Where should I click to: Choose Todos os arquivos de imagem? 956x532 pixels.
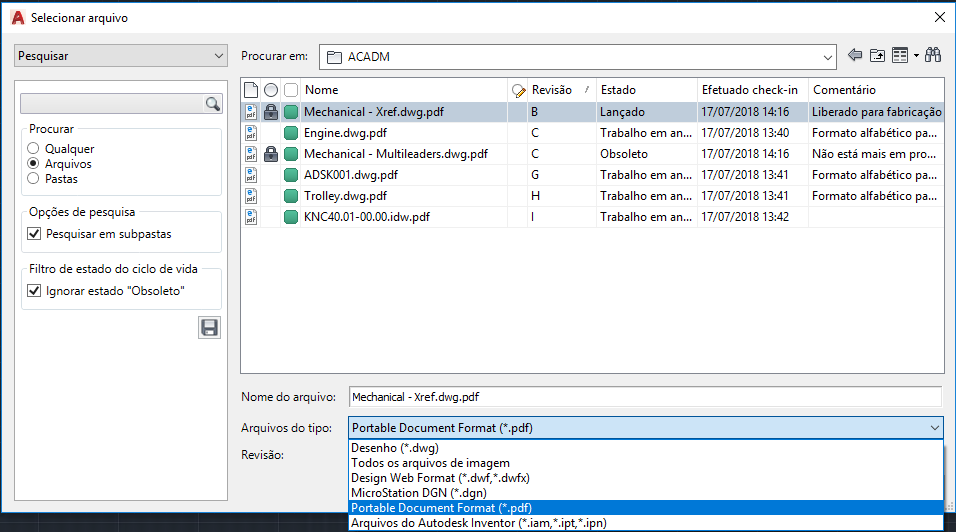point(646,463)
